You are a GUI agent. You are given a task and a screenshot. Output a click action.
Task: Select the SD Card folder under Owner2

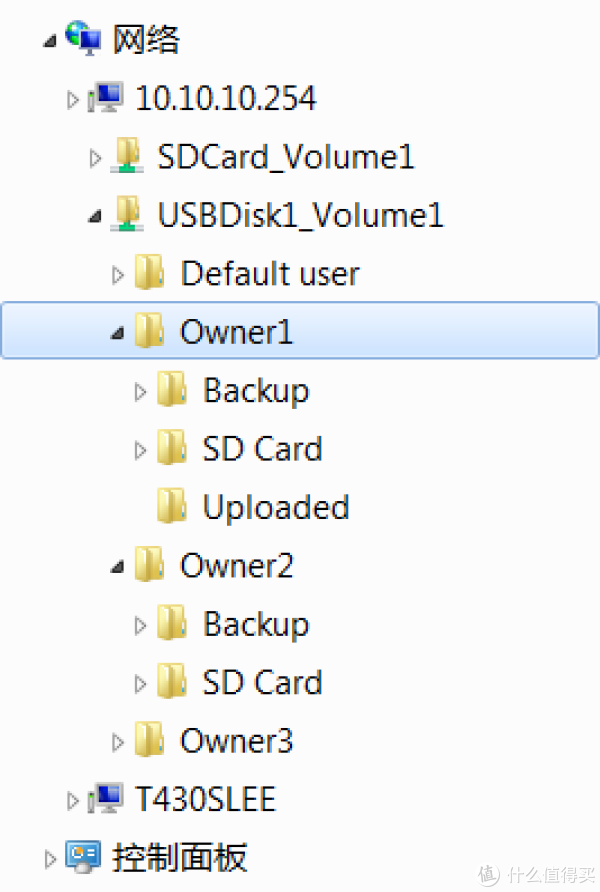pos(262,682)
